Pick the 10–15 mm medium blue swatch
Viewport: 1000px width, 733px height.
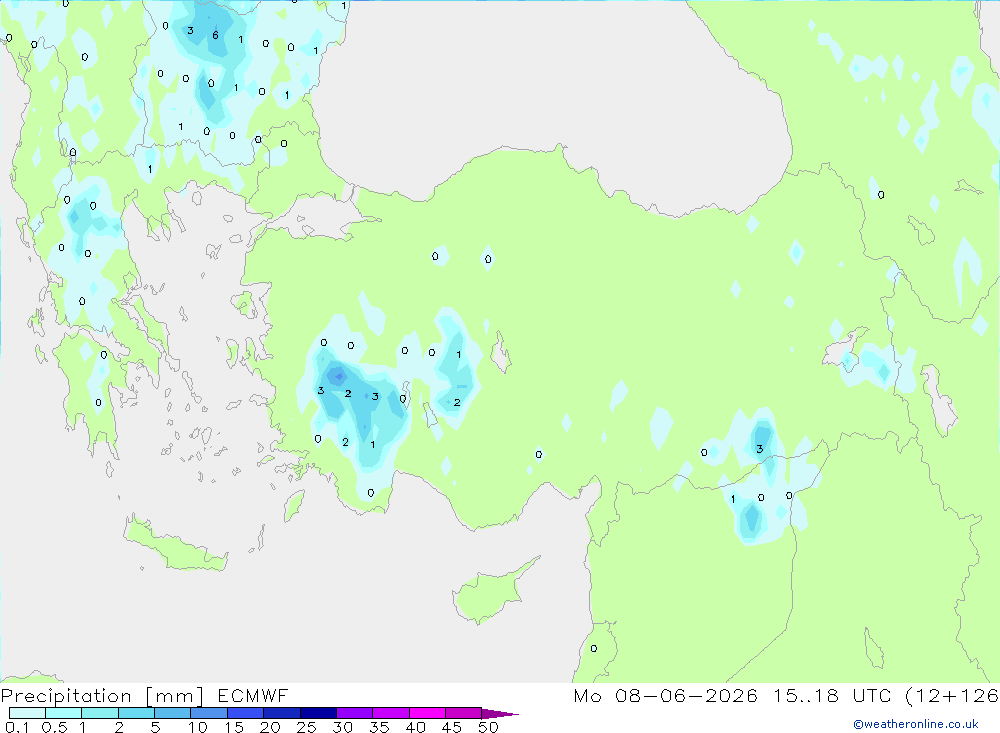[x=209, y=713]
